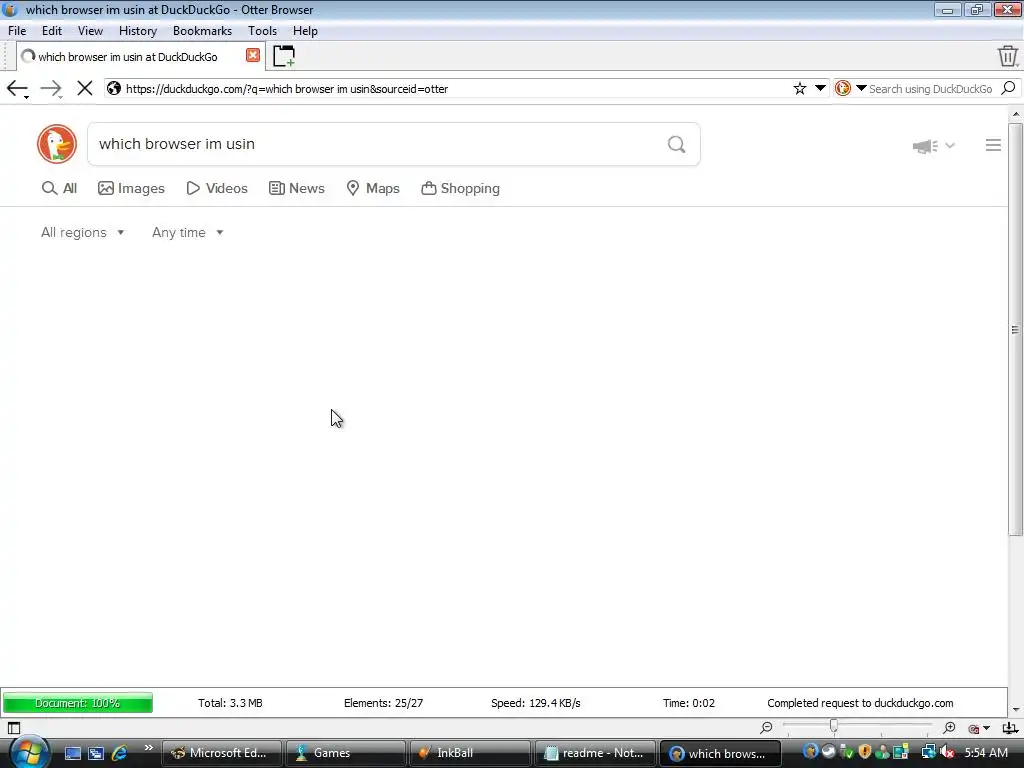
Task: Switch to Games taskbar window
Action: [345, 753]
